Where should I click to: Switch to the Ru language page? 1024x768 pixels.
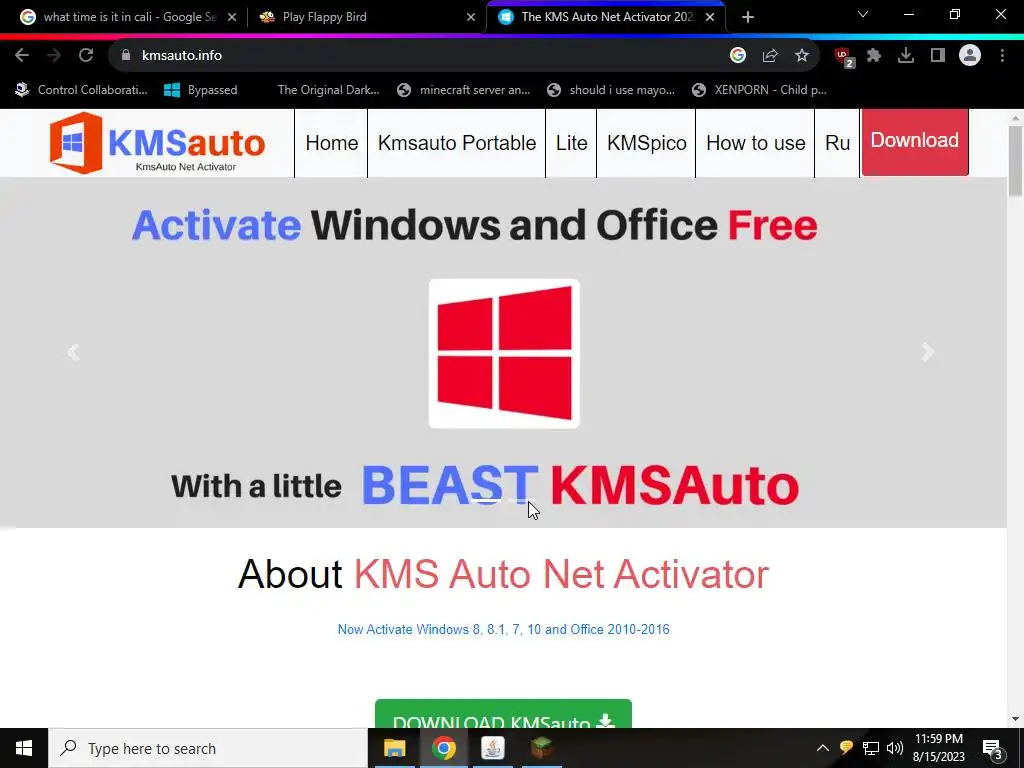point(837,143)
